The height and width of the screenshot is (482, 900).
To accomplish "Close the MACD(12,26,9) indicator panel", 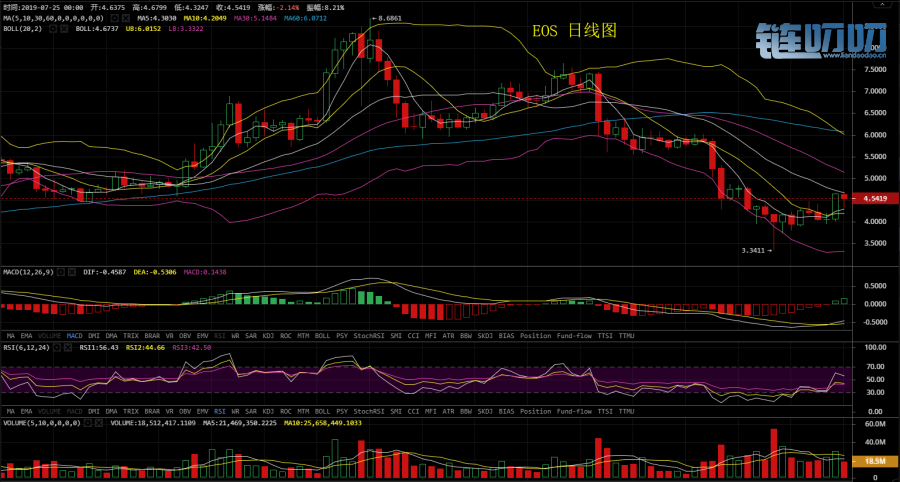I will point(73,271).
